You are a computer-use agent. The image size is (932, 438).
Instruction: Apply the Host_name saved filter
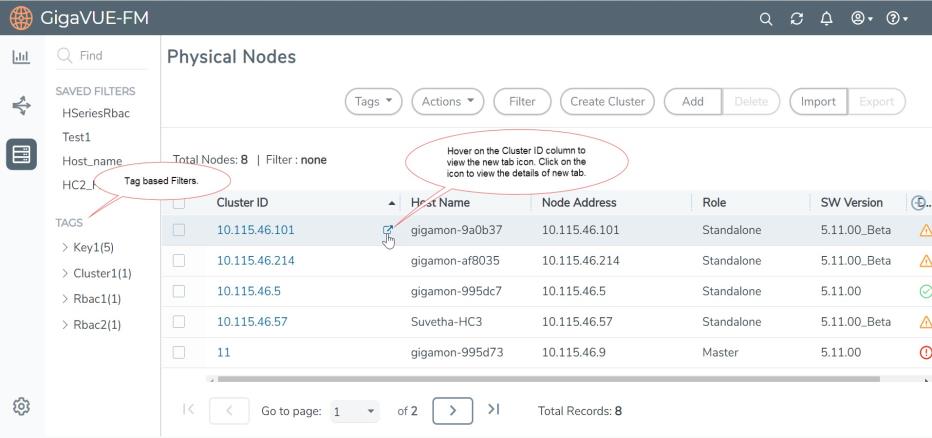point(92,161)
